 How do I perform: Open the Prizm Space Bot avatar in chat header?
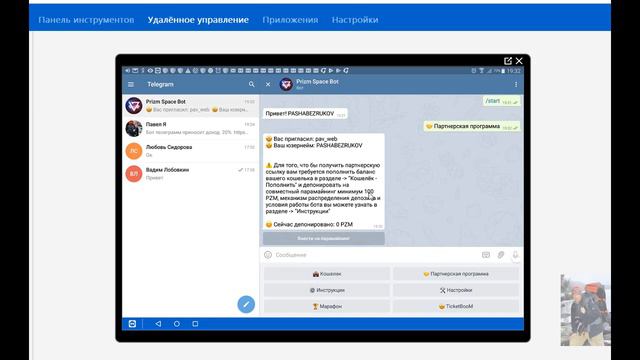click(x=286, y=84)
